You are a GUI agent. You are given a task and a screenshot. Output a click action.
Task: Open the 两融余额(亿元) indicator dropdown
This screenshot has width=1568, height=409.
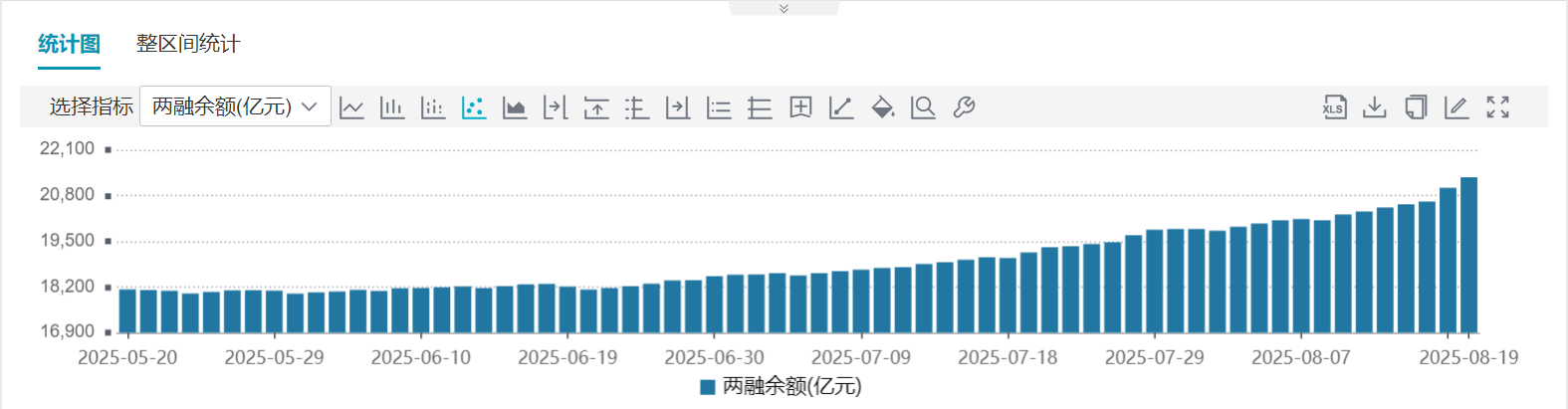point(235,106)
